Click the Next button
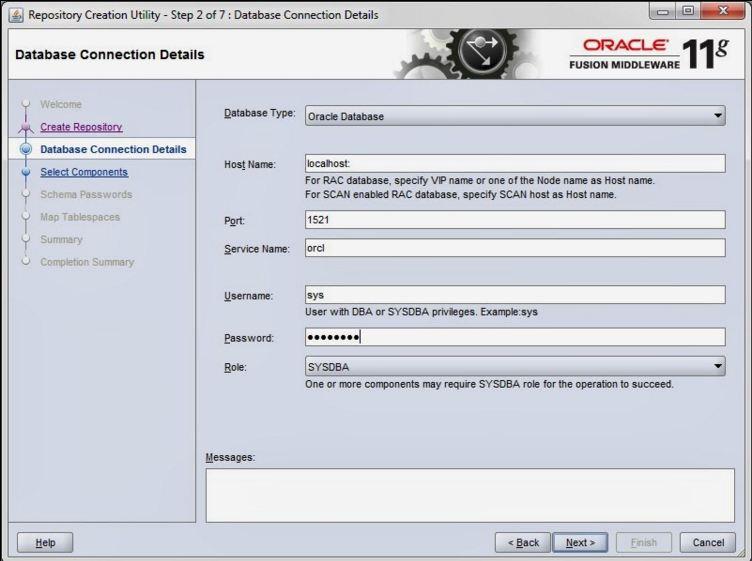Screen dimensions: 752x561 pos(580,543)
